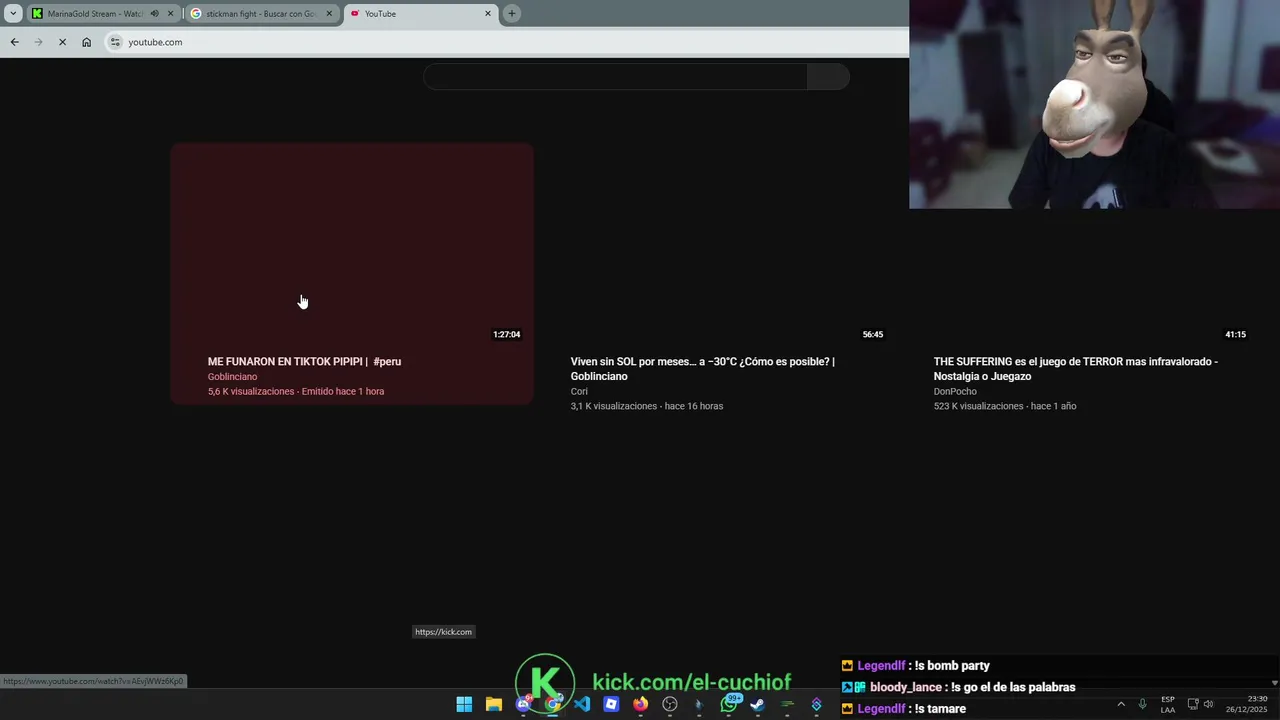Open THE SUFFERING juego de TERROR title

1076,369
